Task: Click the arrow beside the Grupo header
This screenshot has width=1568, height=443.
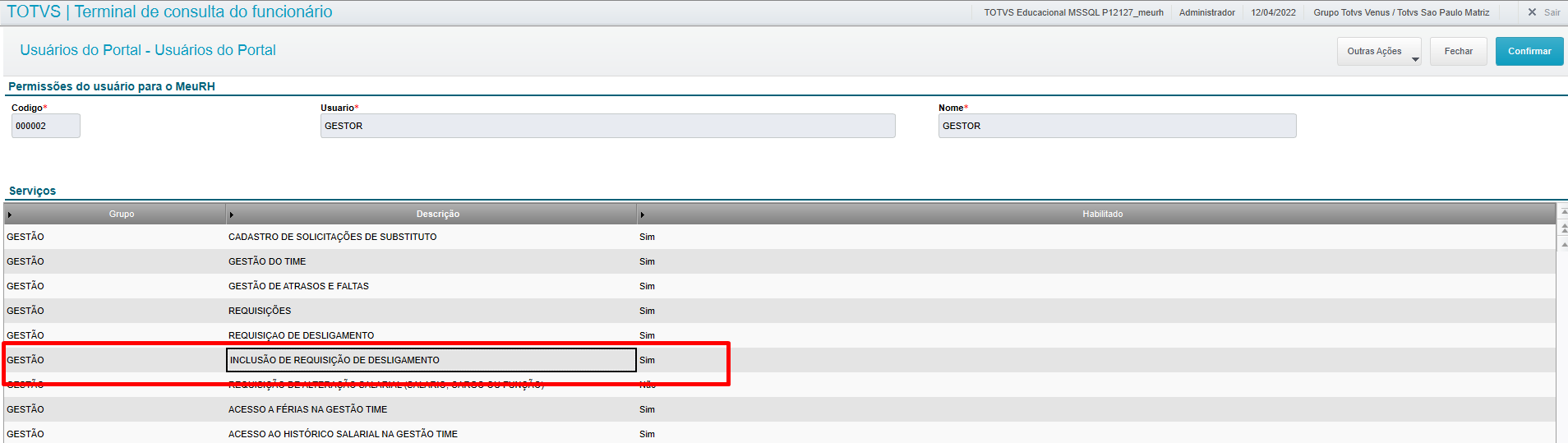Action: coord(10,215)
